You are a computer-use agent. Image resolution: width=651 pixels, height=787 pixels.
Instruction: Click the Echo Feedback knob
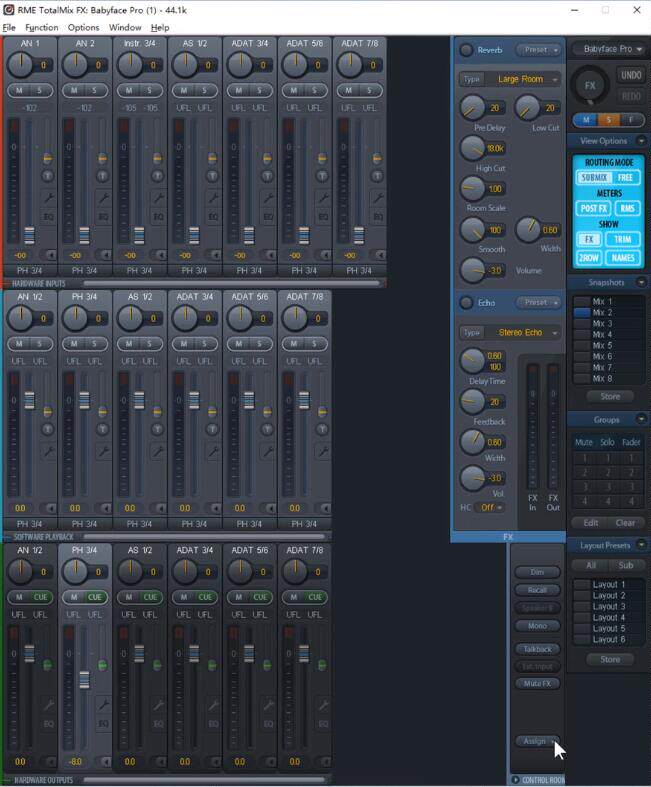pyautogui.click(x=472, y=401)
